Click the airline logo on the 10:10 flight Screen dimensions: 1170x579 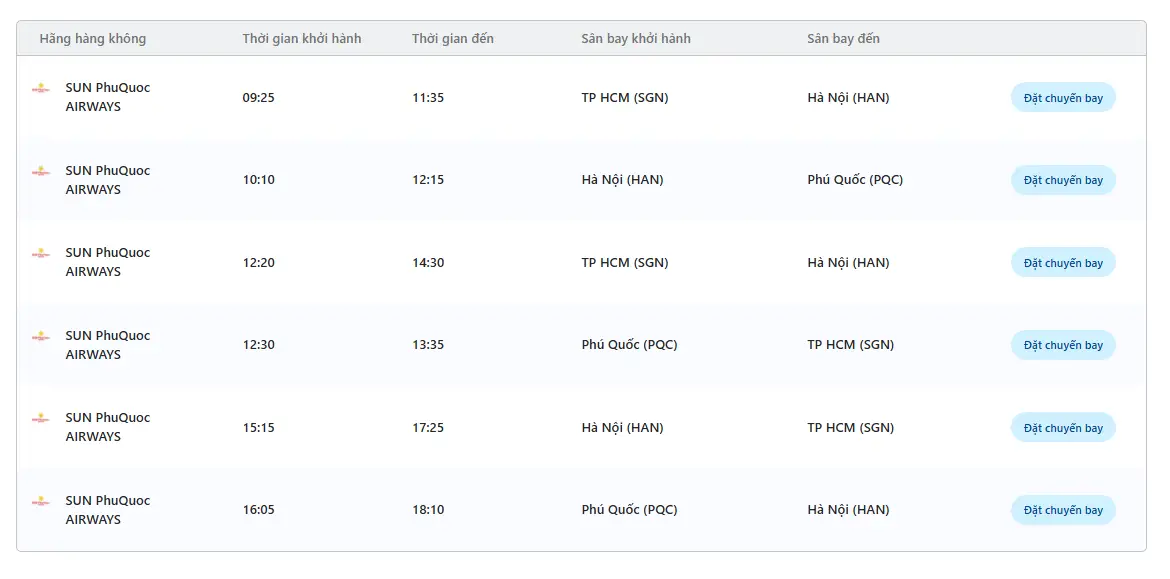(41, 171)
